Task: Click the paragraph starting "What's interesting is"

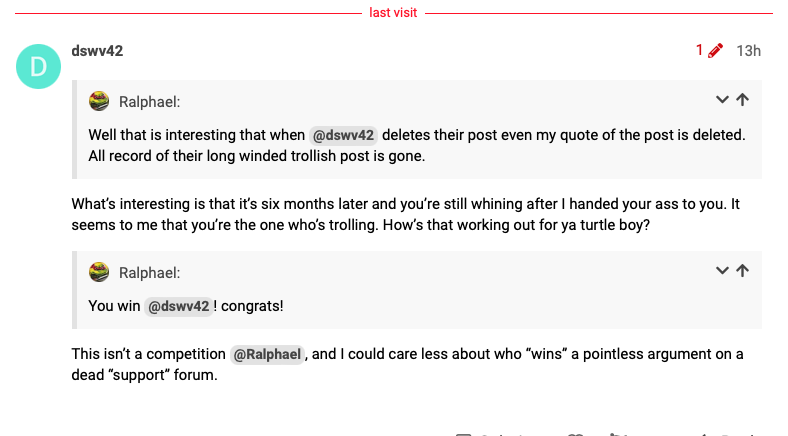Action: (406, 214)
